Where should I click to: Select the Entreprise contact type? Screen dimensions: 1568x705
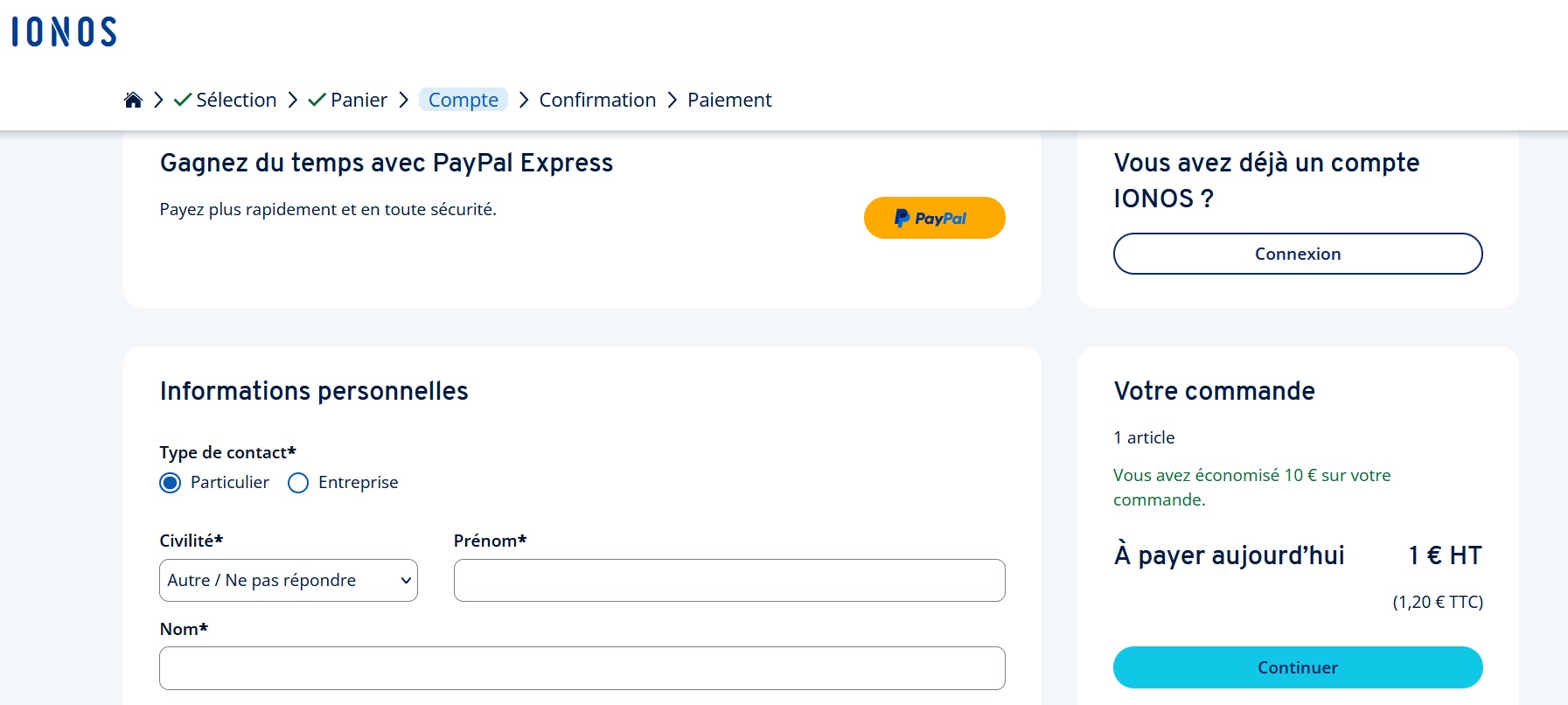point(298,483)
